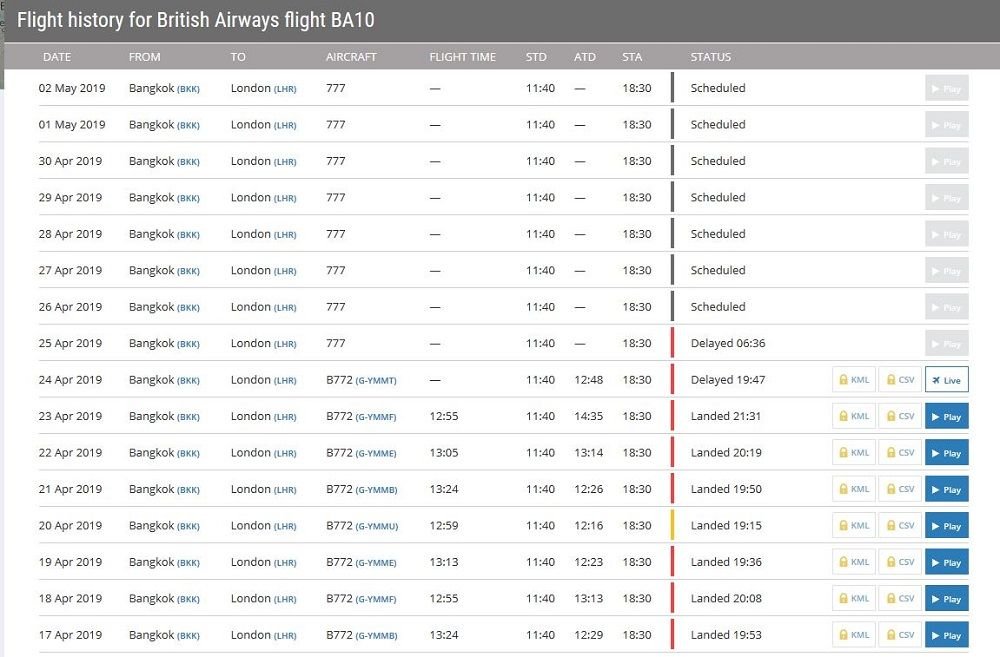Viewport: 1000px width, 657px height.
Task: Download CSV for 19 Apr 2019 flight
Action: [900, 561]
